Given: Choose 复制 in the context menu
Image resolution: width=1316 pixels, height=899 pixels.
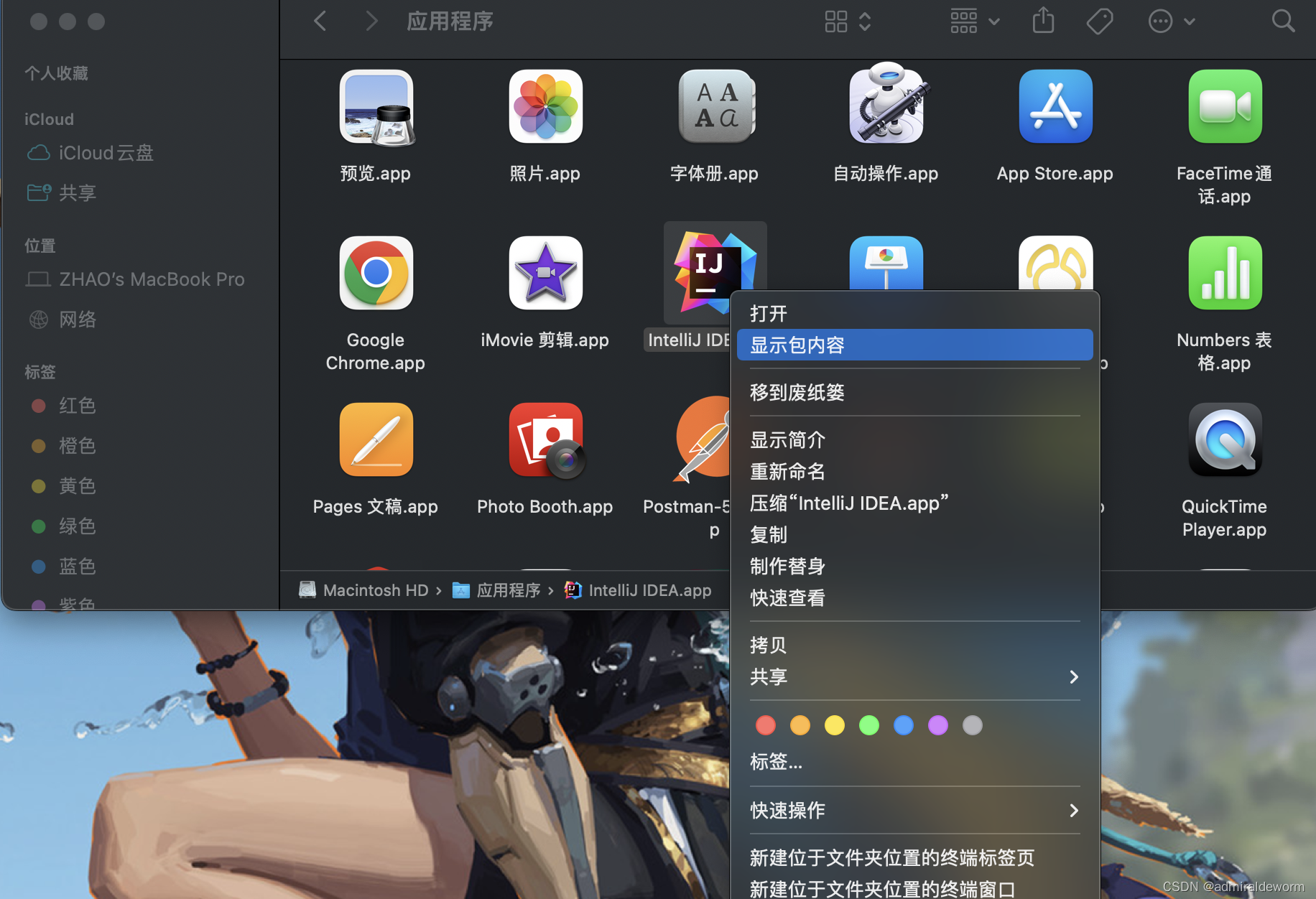Looking at the screenshot, I should (914, 534).
